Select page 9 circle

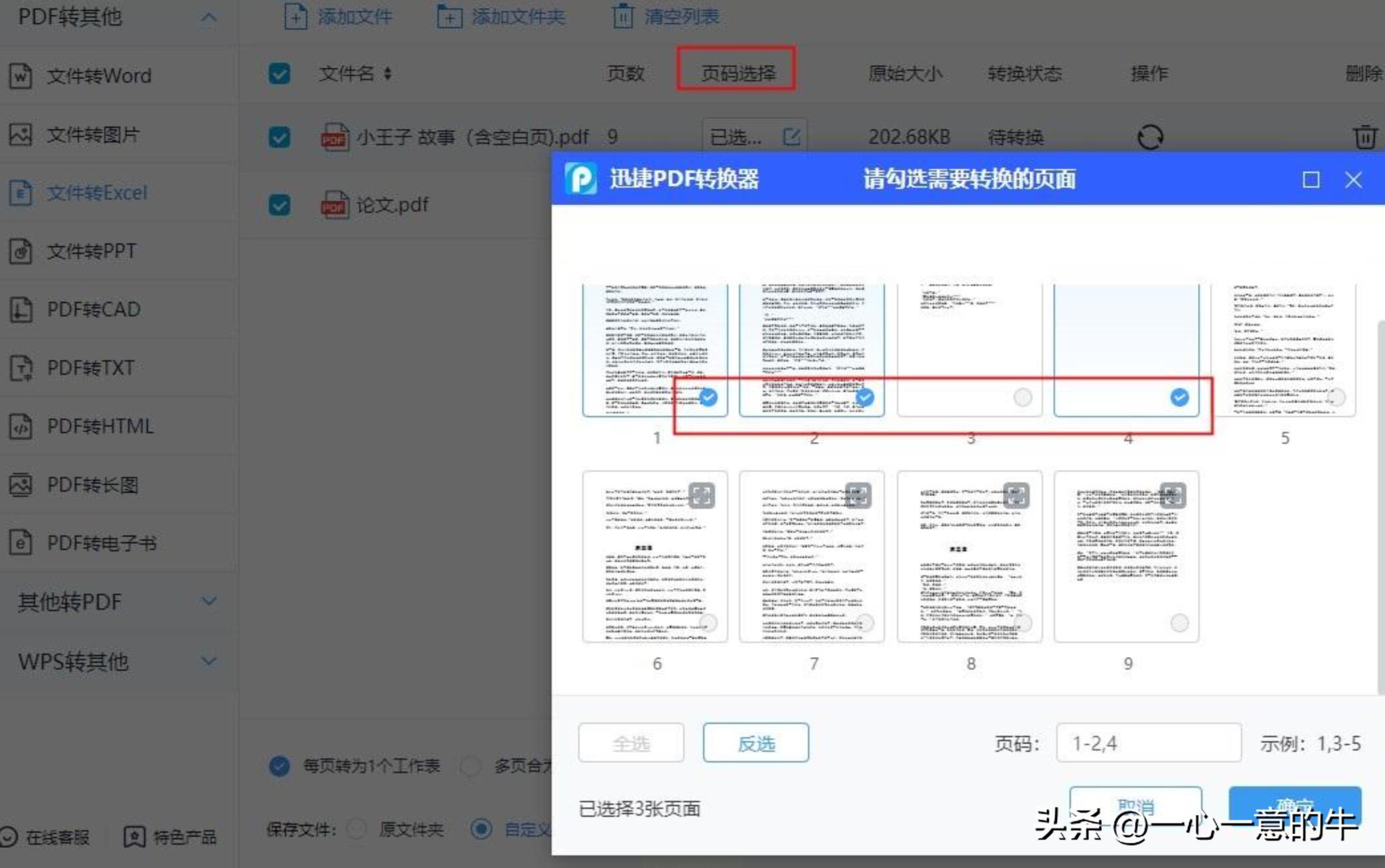pos(1179,622)
